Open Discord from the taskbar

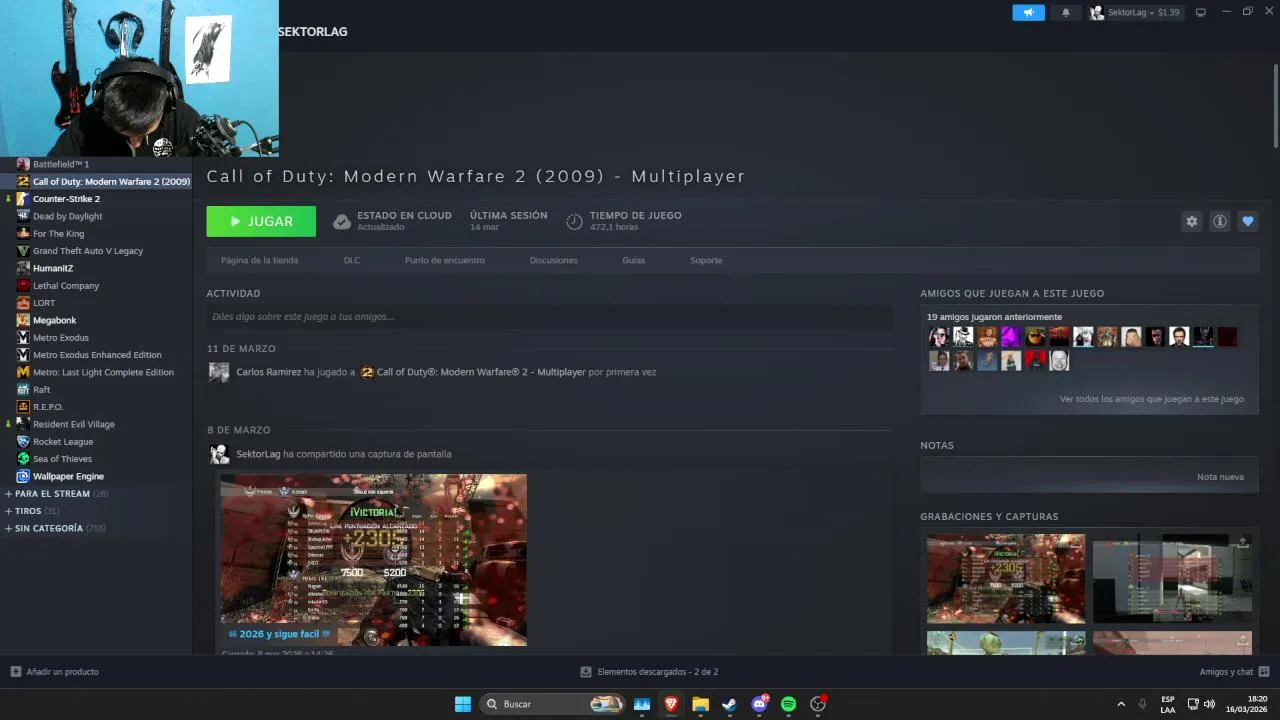coord(759,704)
